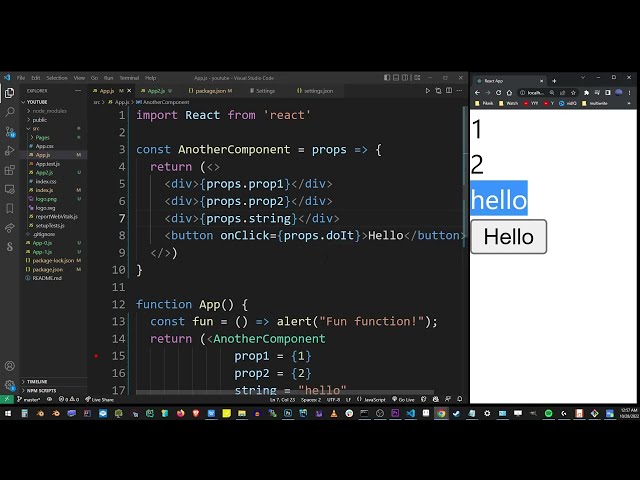Reload the React App page in Chrome
Viewport: 640px width, 480px height.
tap(498, 93)
